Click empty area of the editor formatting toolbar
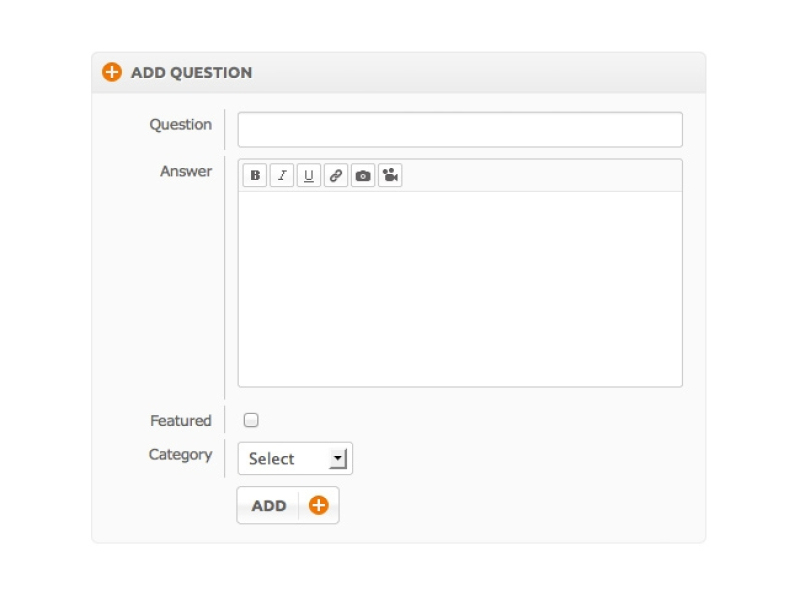This screenshot has width=800, height=600. [x=540, y=176]
